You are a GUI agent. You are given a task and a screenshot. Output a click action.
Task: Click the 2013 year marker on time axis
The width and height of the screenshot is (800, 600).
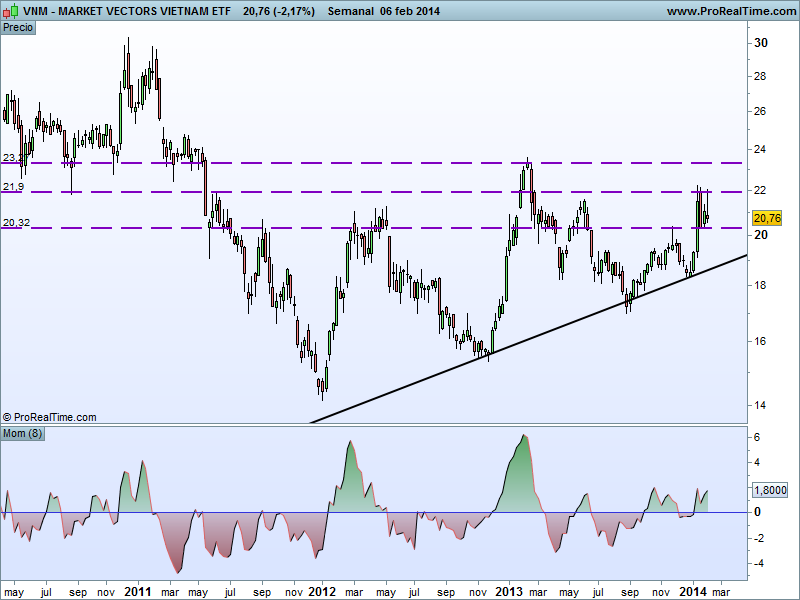(x=508, y=592)
